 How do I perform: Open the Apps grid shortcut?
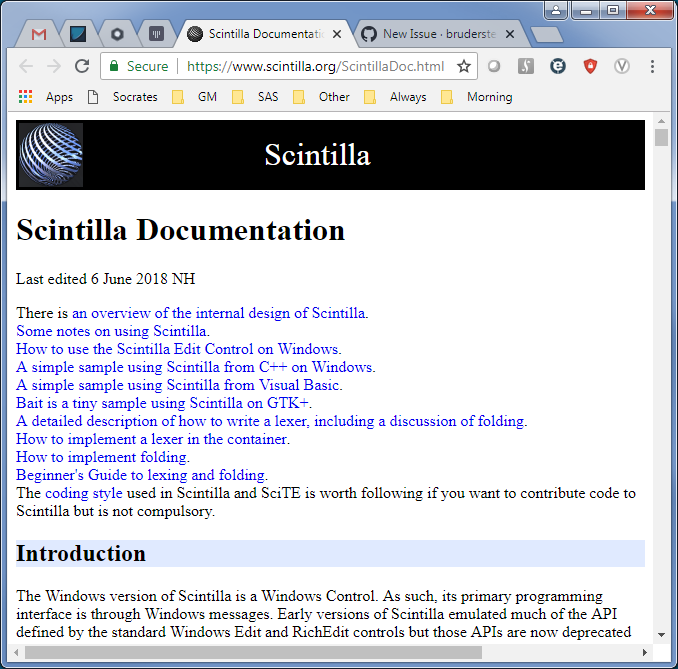(46, 97)
